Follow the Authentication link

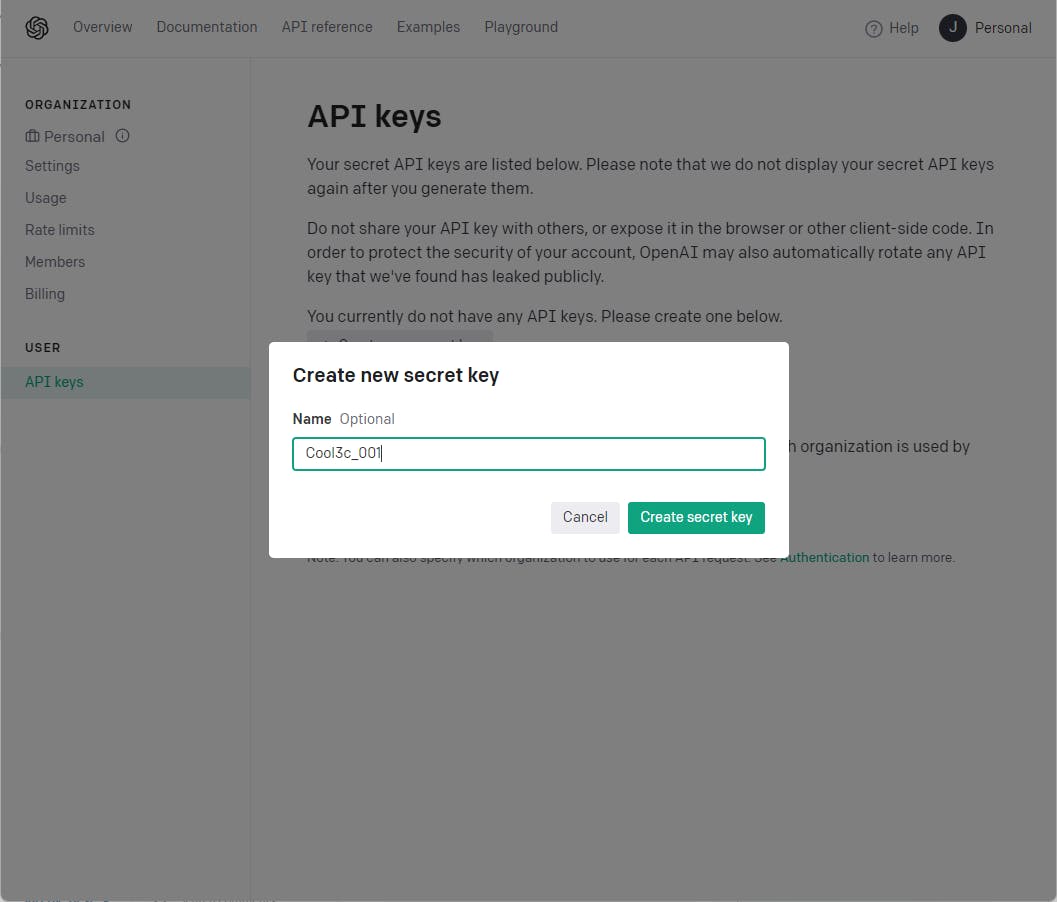click(824, 558)
